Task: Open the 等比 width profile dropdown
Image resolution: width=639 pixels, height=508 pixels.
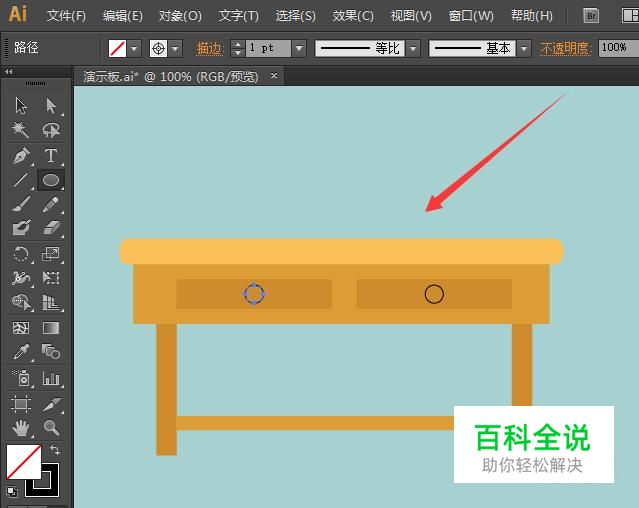Action: (x=413, y=48)
